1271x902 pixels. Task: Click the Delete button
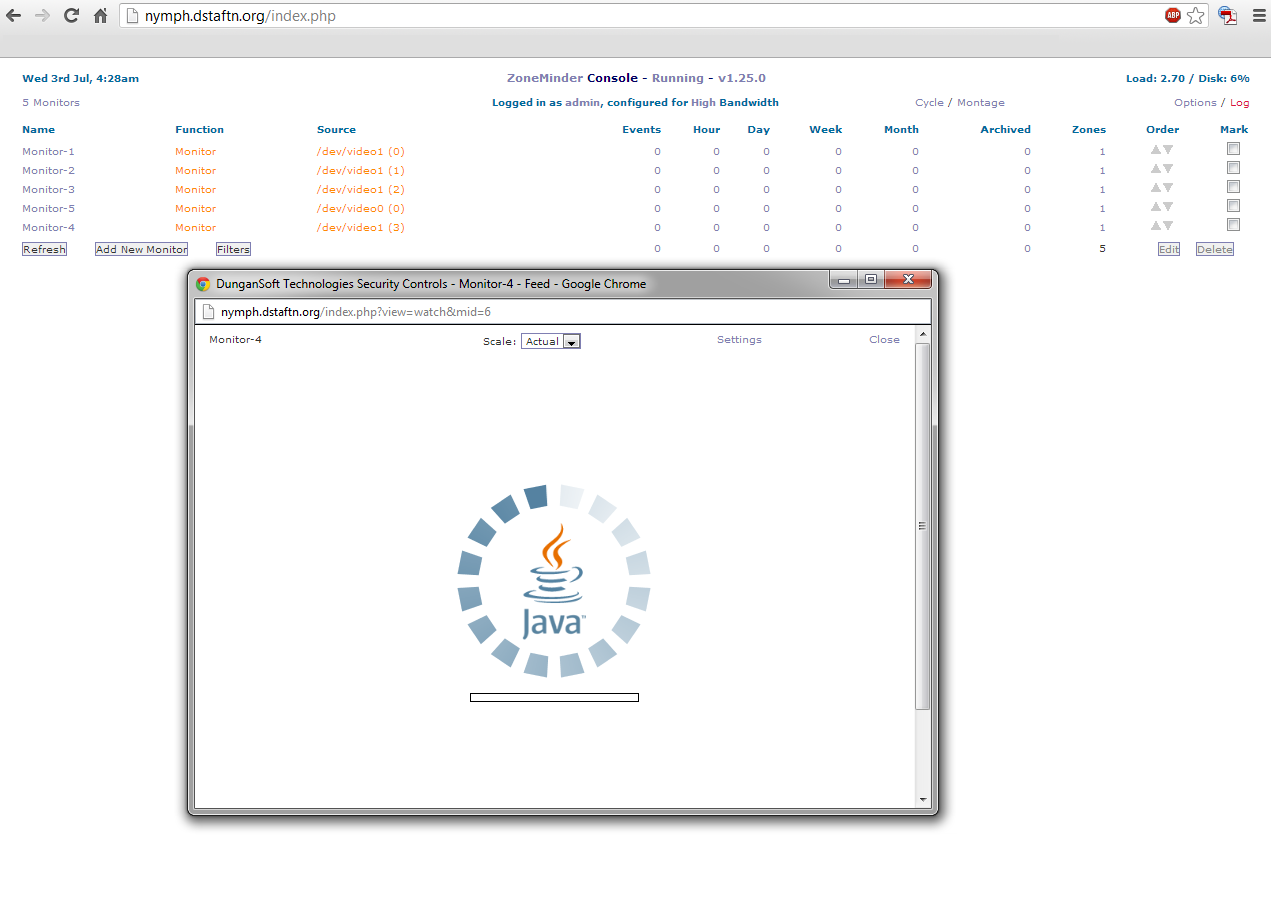coord(1215,249)
